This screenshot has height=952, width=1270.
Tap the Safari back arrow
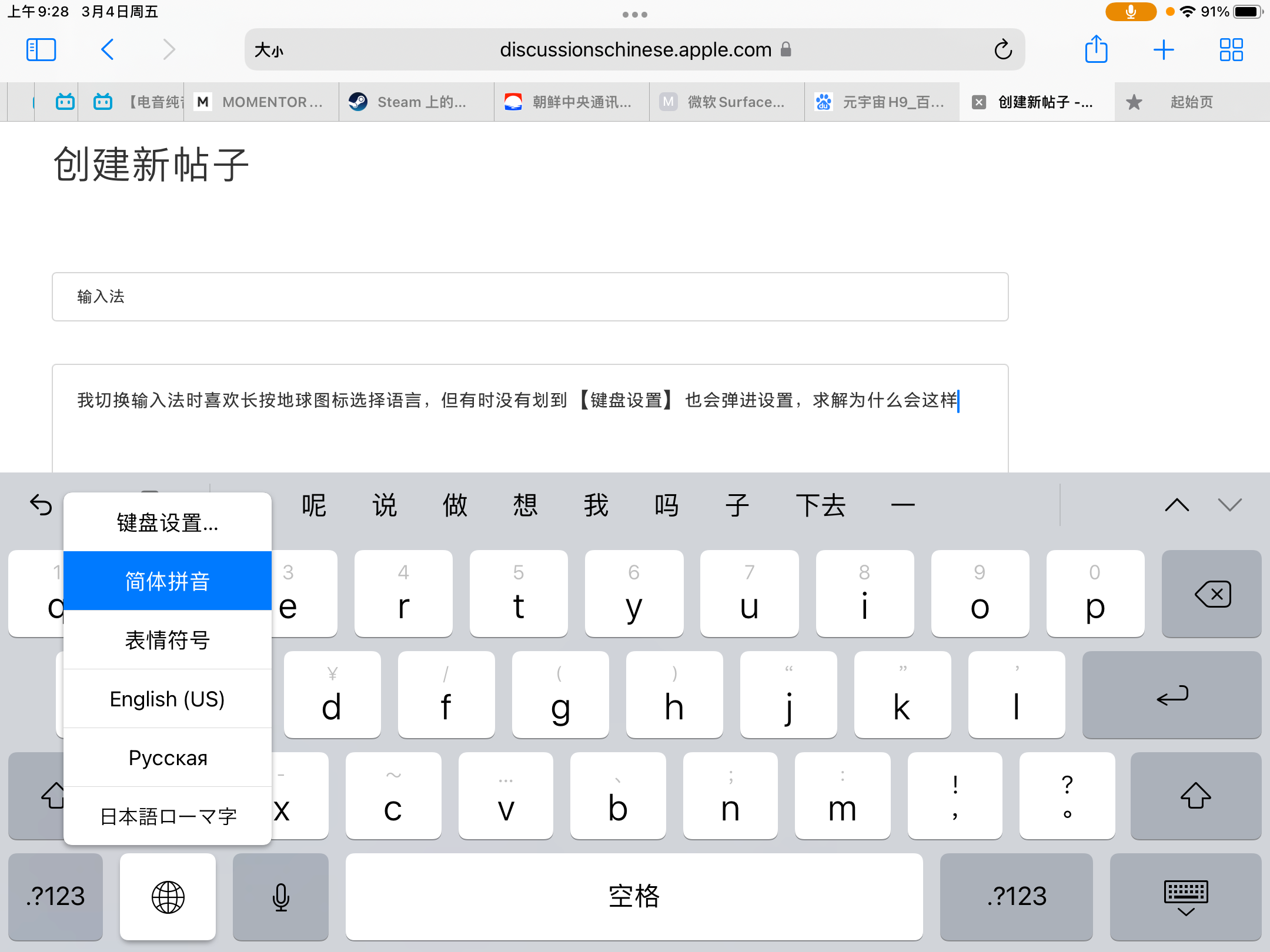click(x=107, y=50)
